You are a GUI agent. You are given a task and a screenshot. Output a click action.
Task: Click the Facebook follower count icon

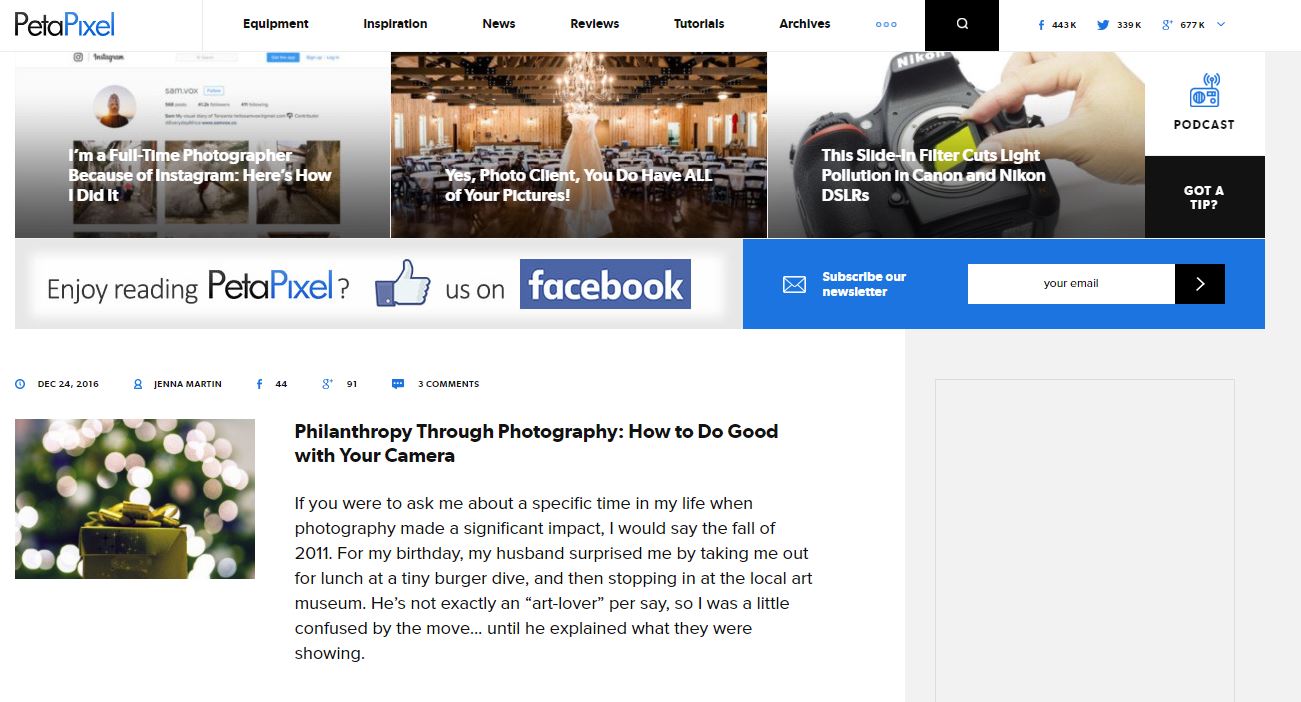coord(1040,24)
